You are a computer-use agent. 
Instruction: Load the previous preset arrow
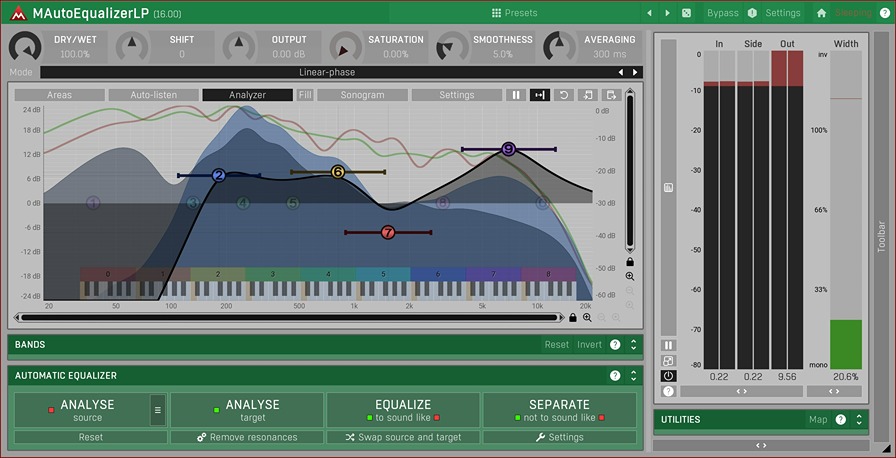coord(649,13)
